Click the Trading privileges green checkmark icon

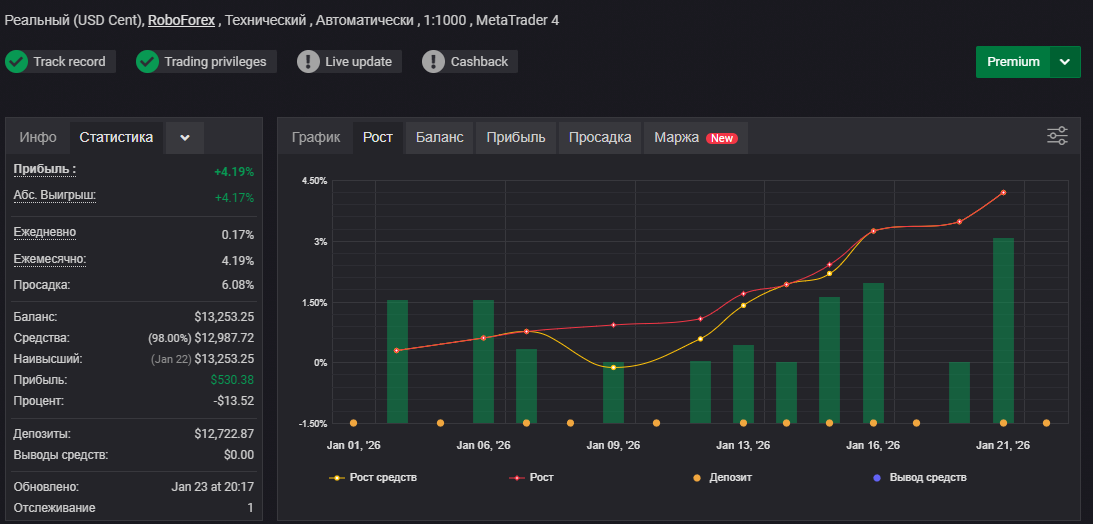tap(147, 61)
